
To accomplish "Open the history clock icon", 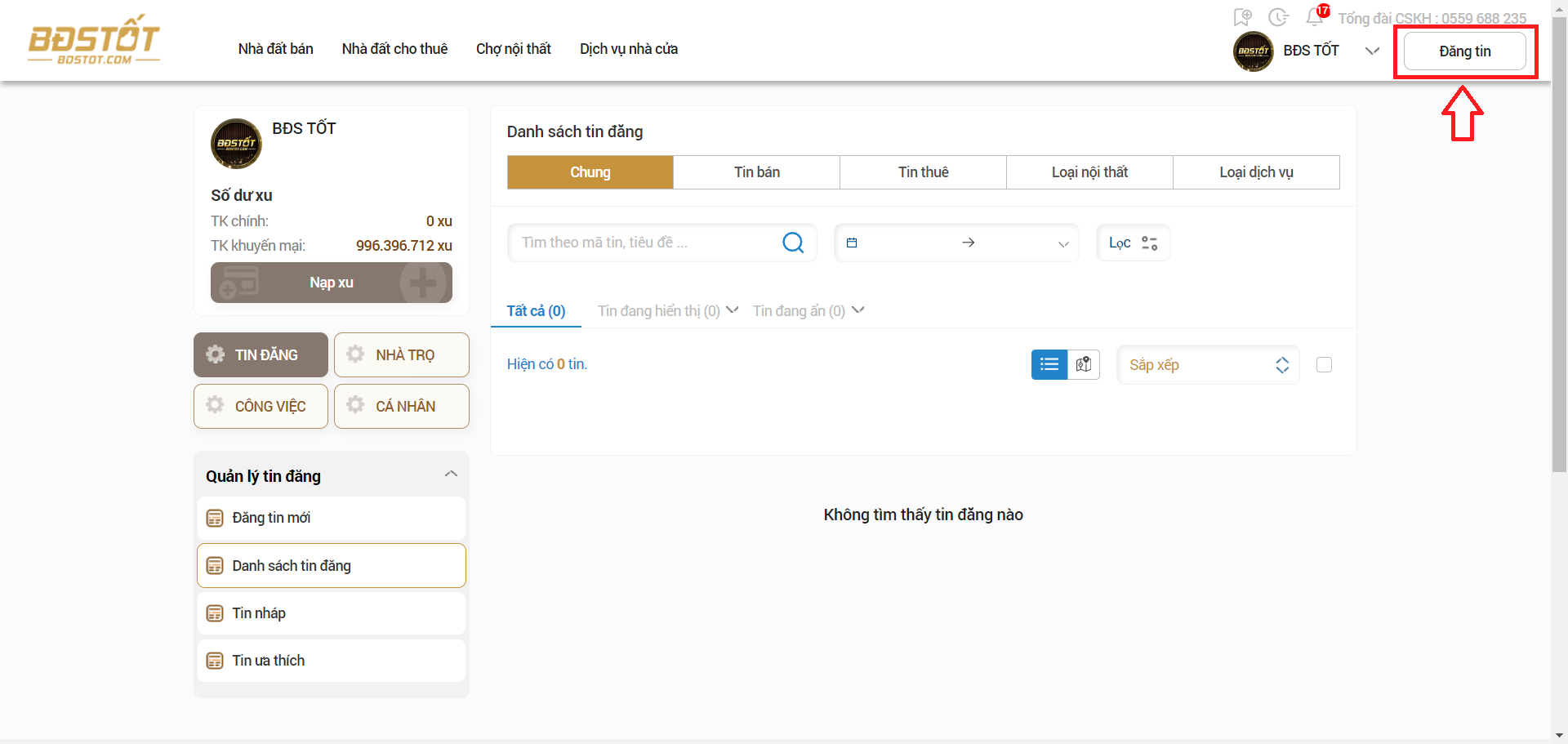I will point(1278,17).
